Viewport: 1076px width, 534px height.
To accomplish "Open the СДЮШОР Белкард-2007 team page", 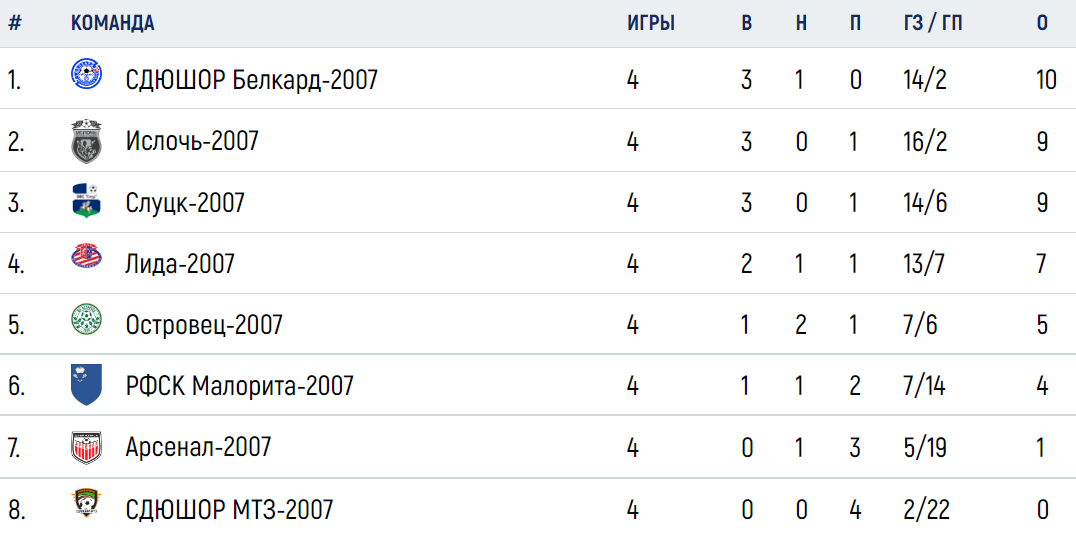I will click(x=252, y=81).
